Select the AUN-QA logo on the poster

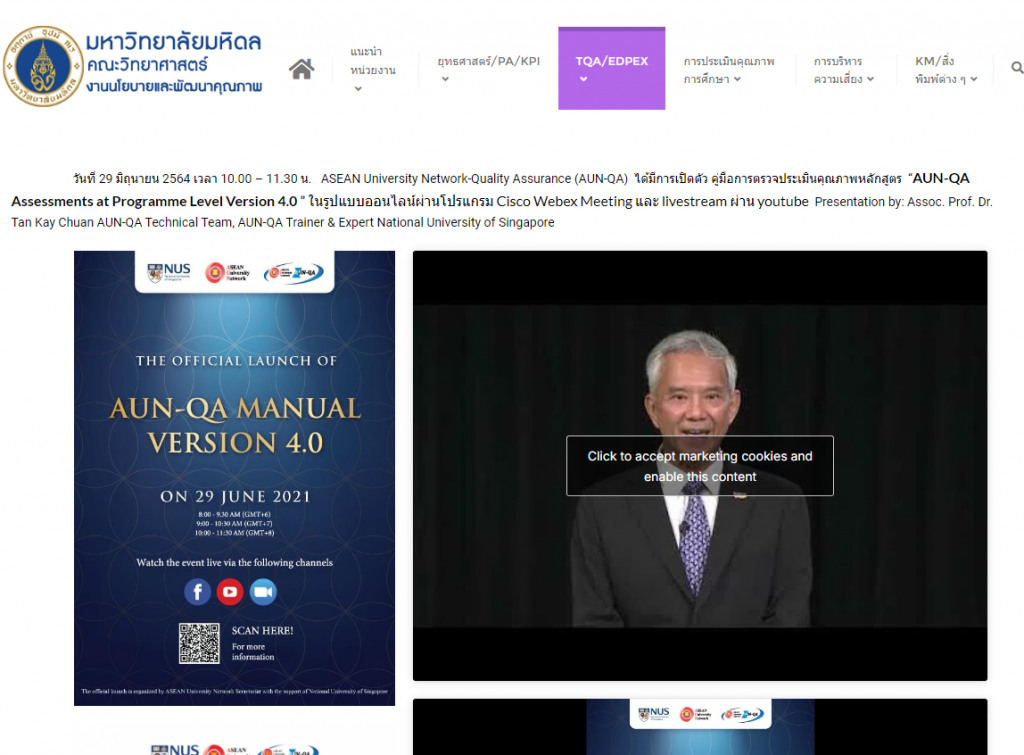(292, 272)
